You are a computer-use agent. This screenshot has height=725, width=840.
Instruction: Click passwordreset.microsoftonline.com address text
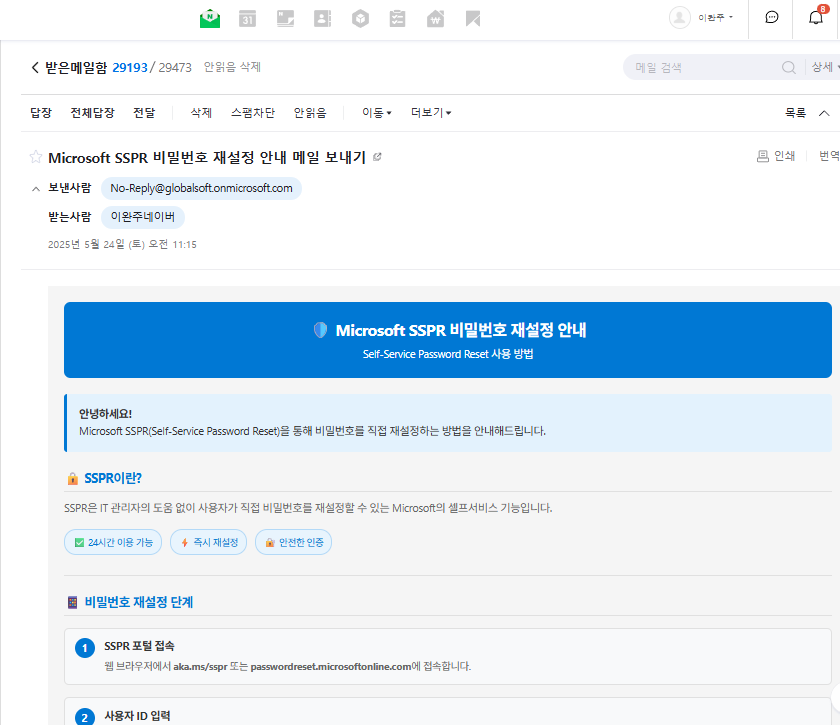[x=331, y=667]
